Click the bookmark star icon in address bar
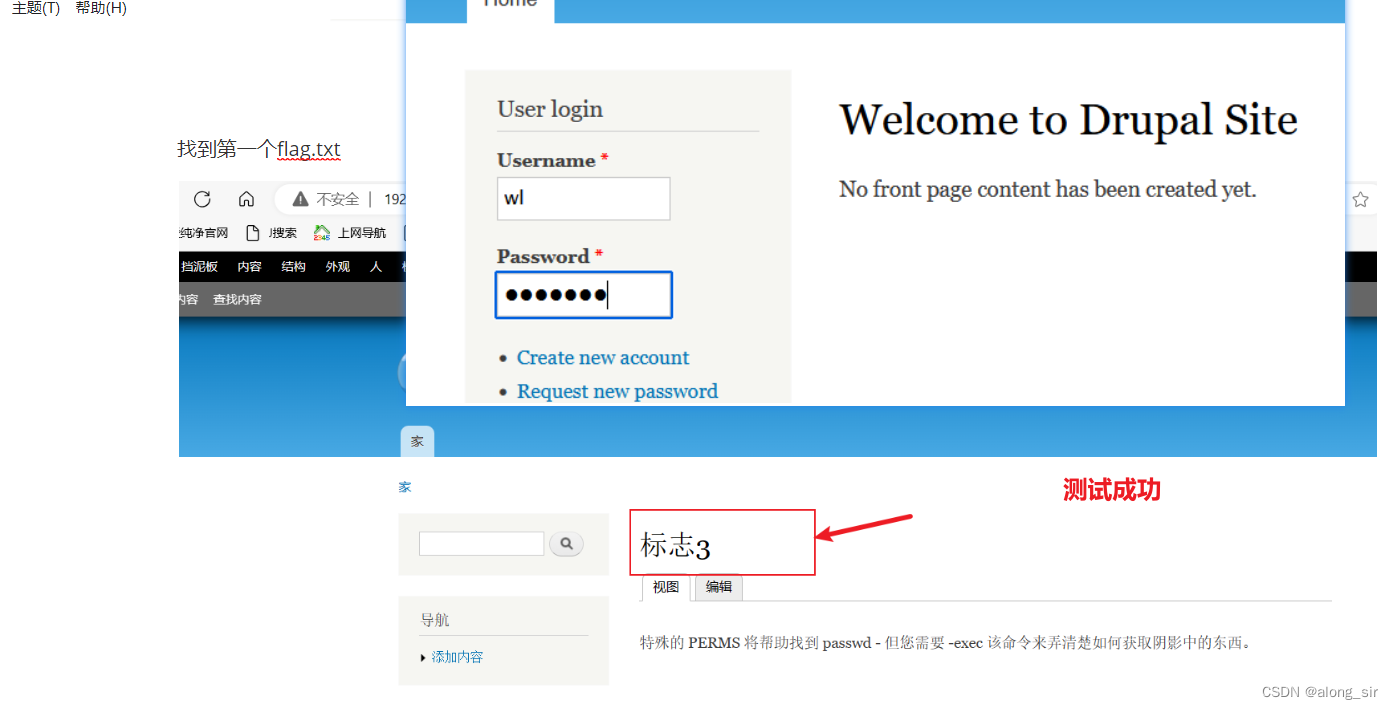Screen dimensions: 1393x709 click(1360, 200)
